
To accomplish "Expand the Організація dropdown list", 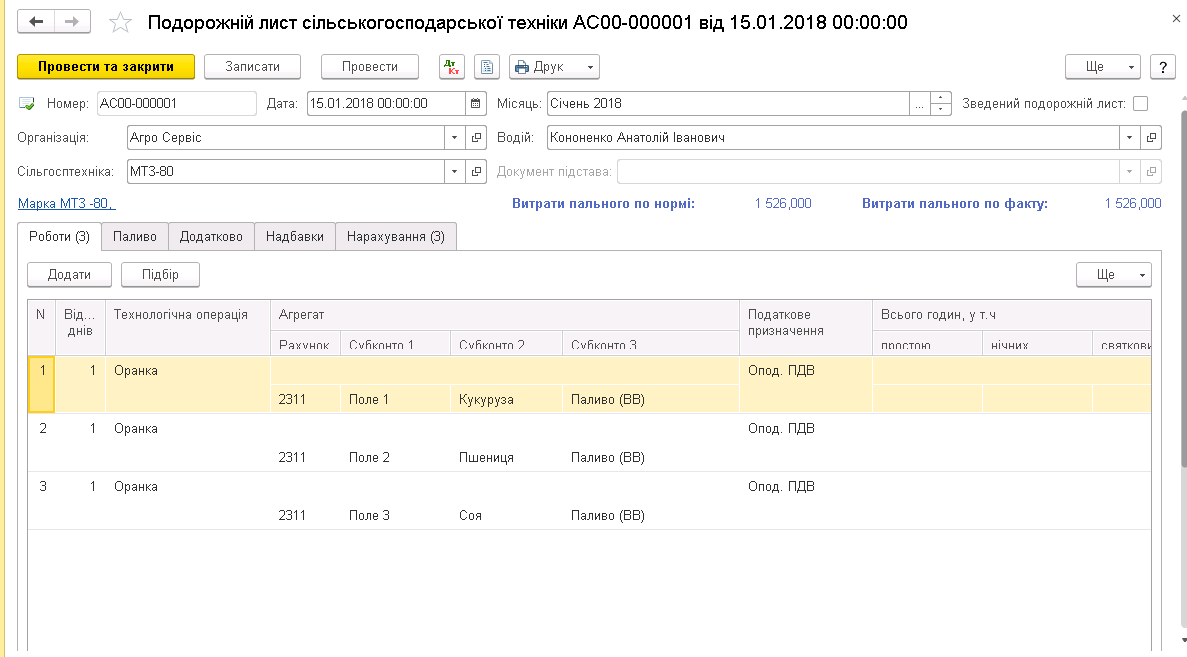I will [x=454, y=138].
